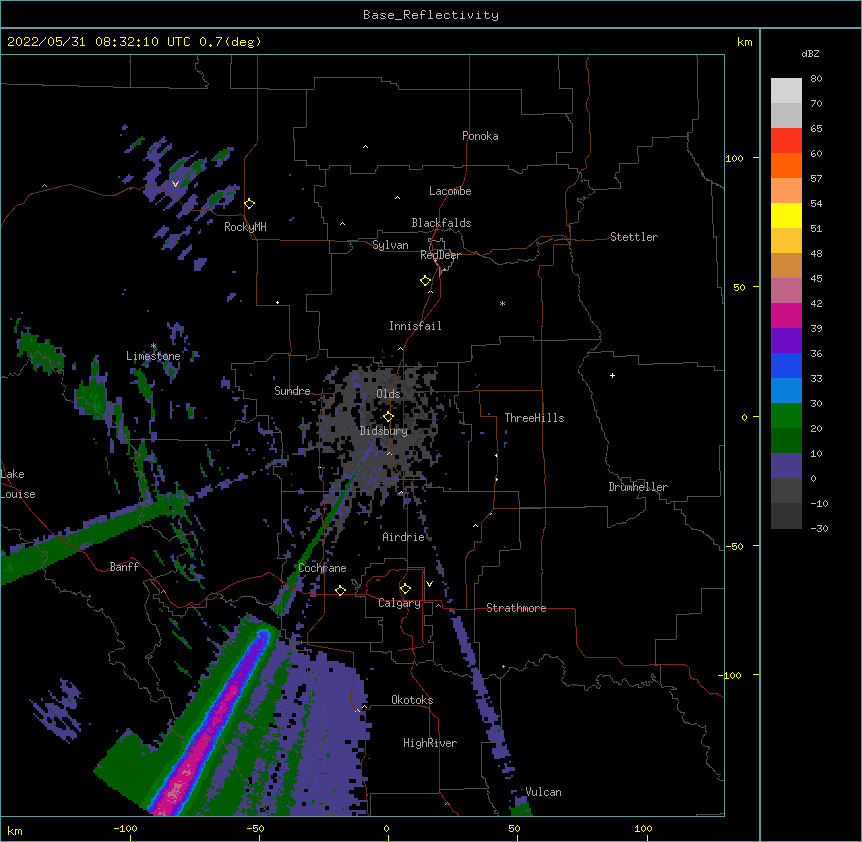Select the bright yellow 51-54 dBZ swatch
The image size is (862, 842).
(786, 215)
